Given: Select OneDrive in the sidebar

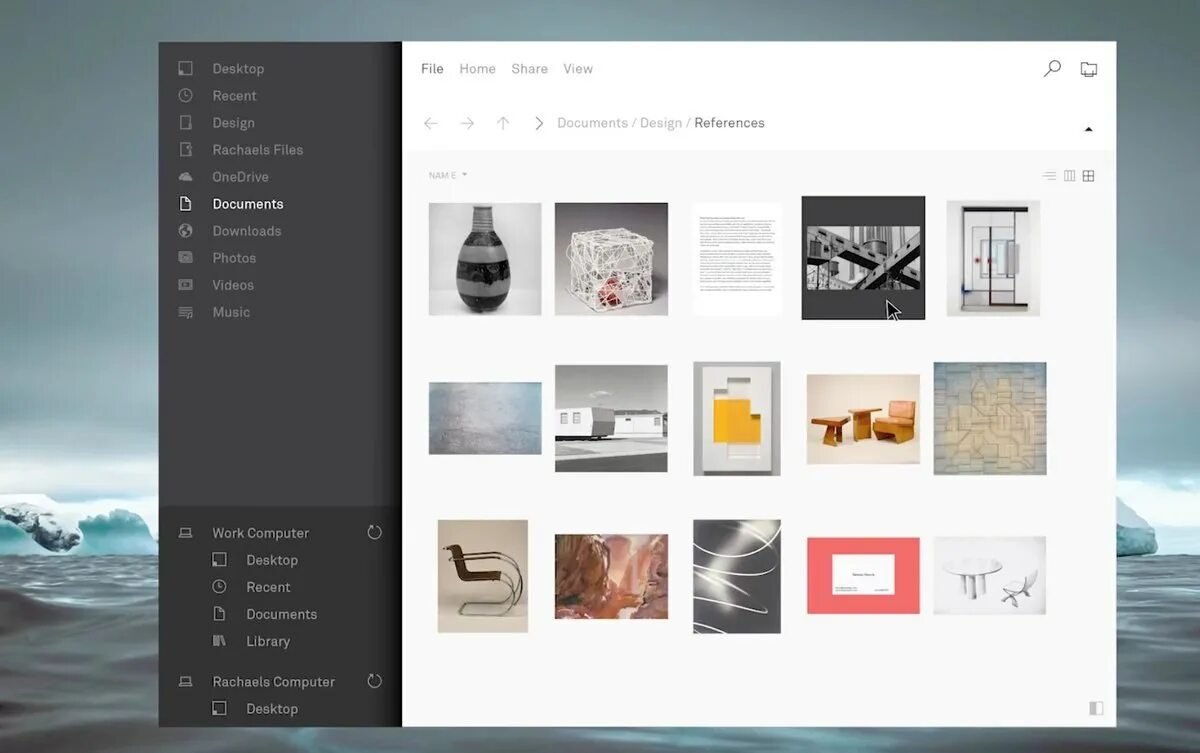Looking at the screenshot, I should 240,177.
